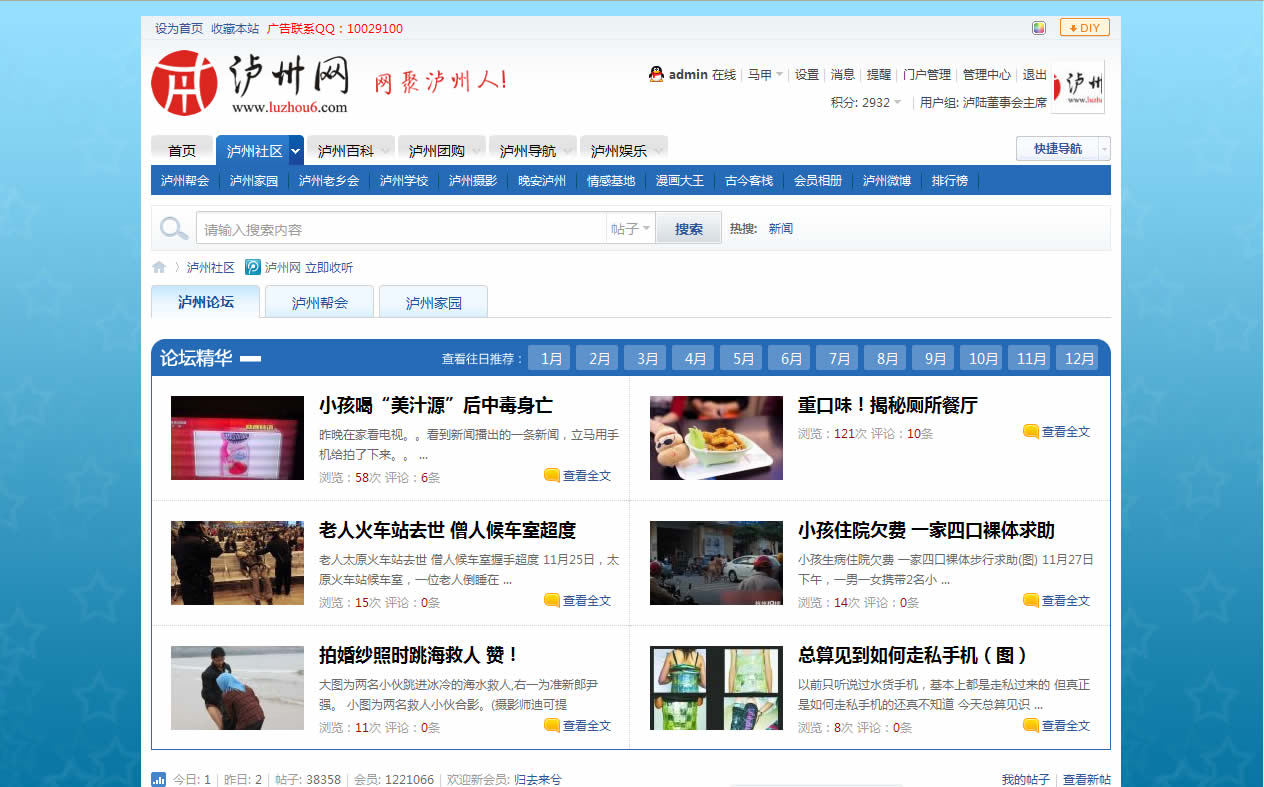The width and height of the screenshot is (1264, 787).
Task: Open the 设置 link
Action: [807, 75]
